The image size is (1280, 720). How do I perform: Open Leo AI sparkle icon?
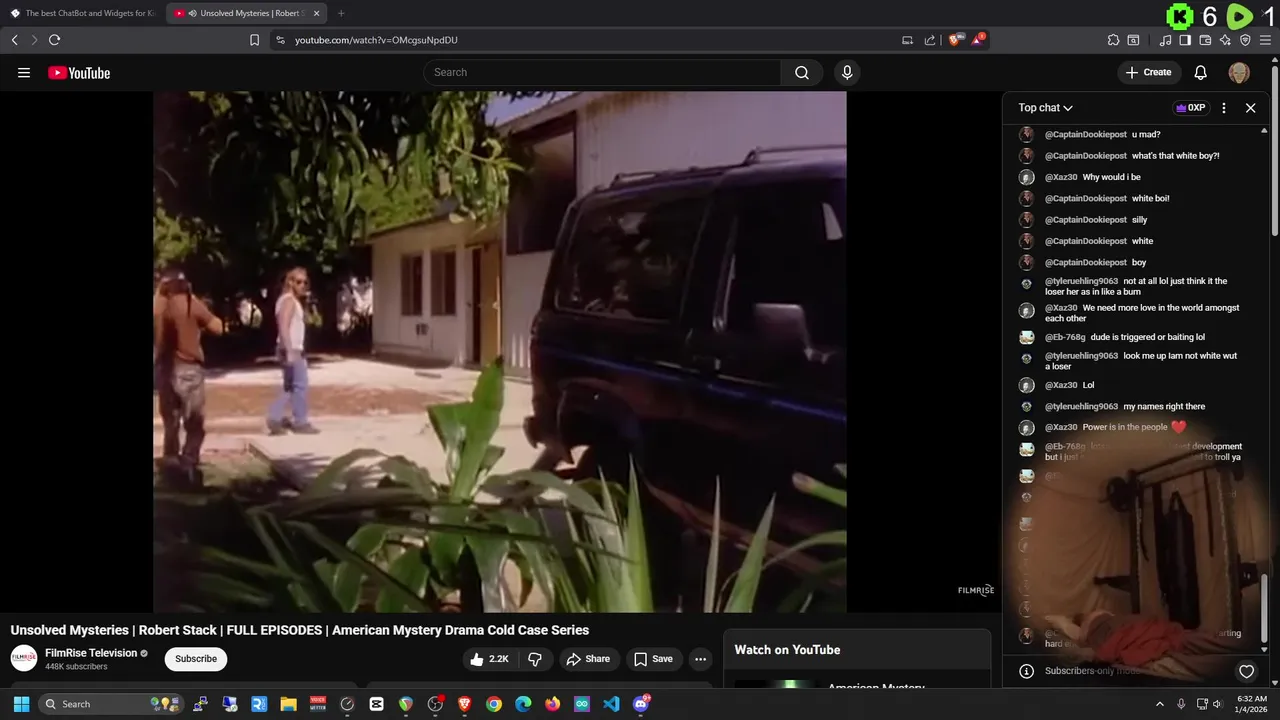point(1225,40)
